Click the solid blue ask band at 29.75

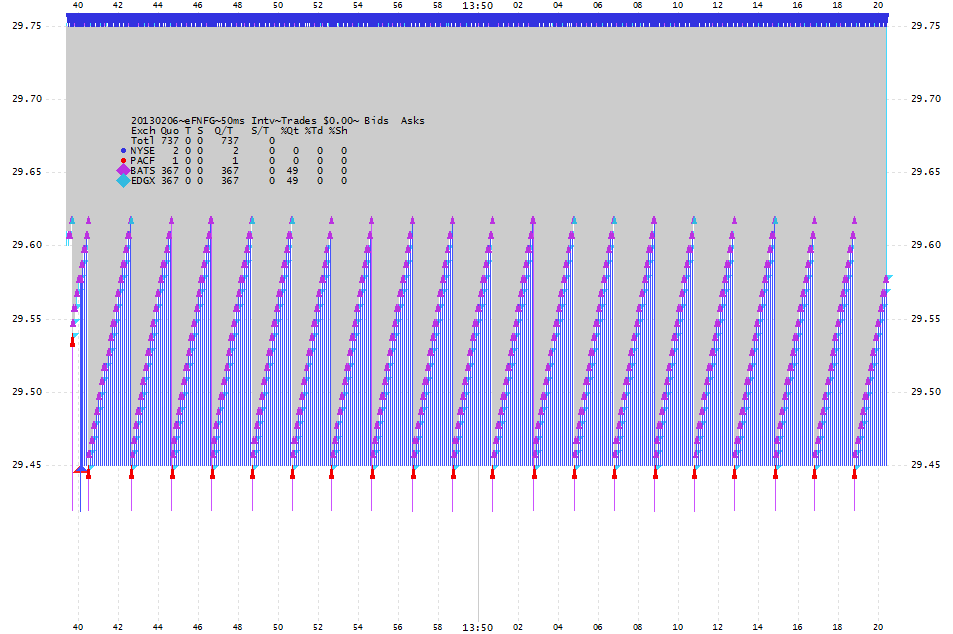(477, 19)
